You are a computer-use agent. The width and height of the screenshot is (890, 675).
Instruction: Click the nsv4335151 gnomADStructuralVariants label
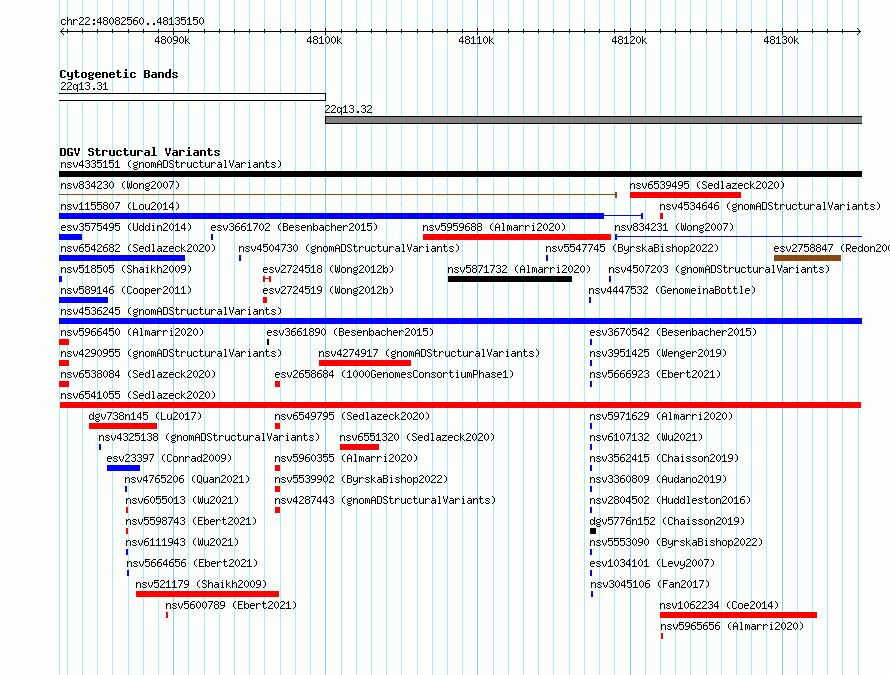(171, 165)
